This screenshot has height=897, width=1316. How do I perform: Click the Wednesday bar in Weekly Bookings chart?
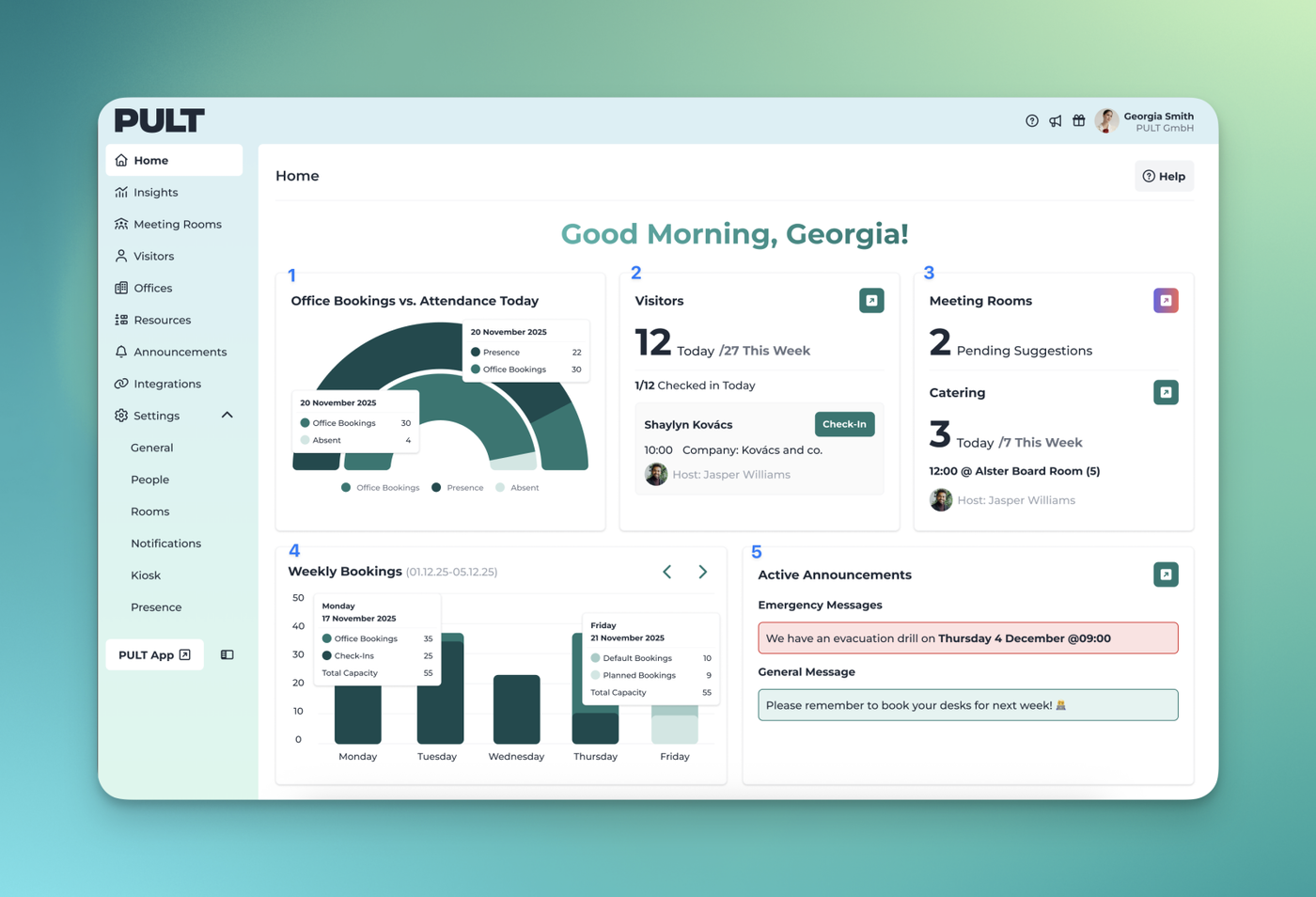click(x=516, y=709)
